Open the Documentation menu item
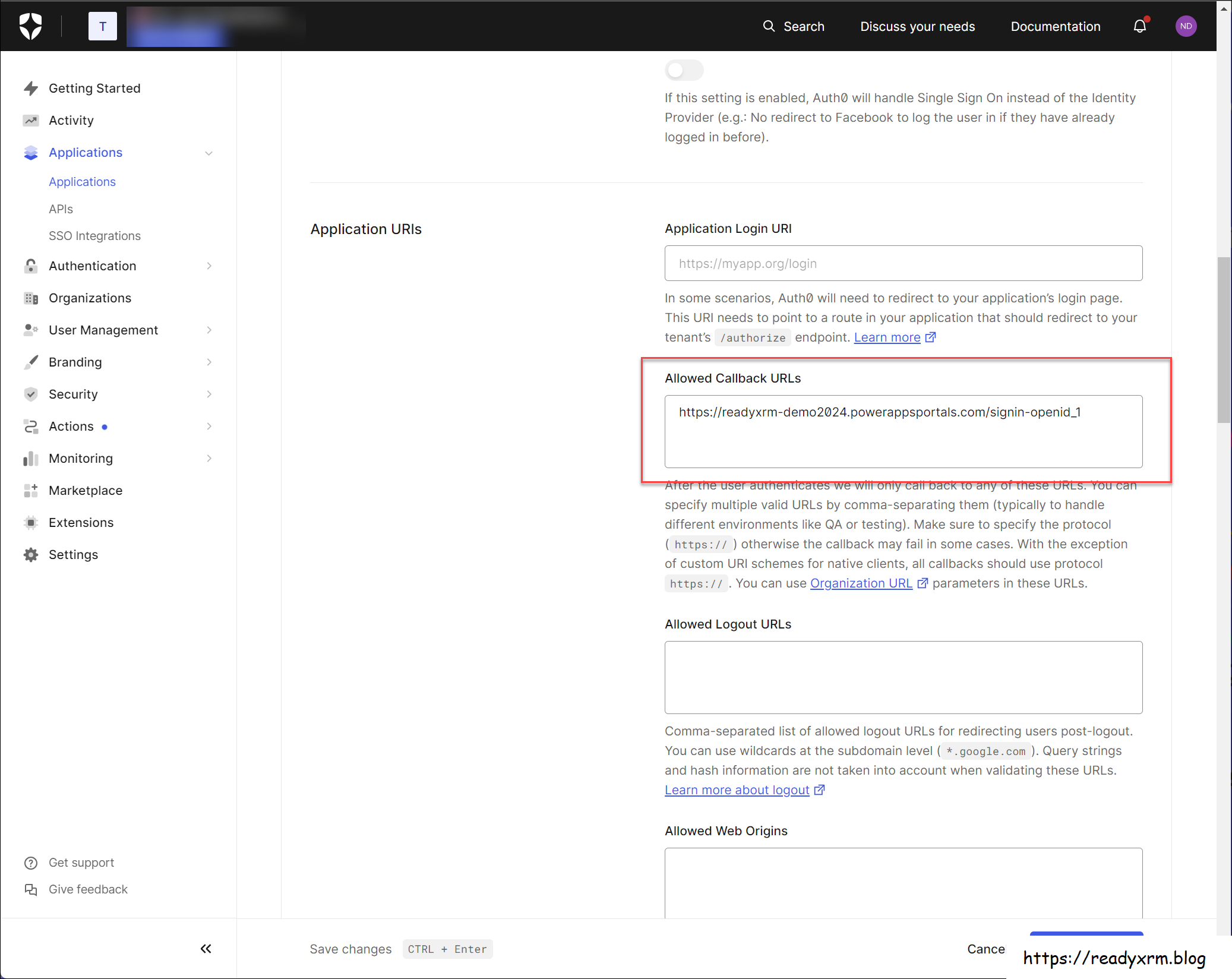1232x979 pixels. tap(1056, 26)
